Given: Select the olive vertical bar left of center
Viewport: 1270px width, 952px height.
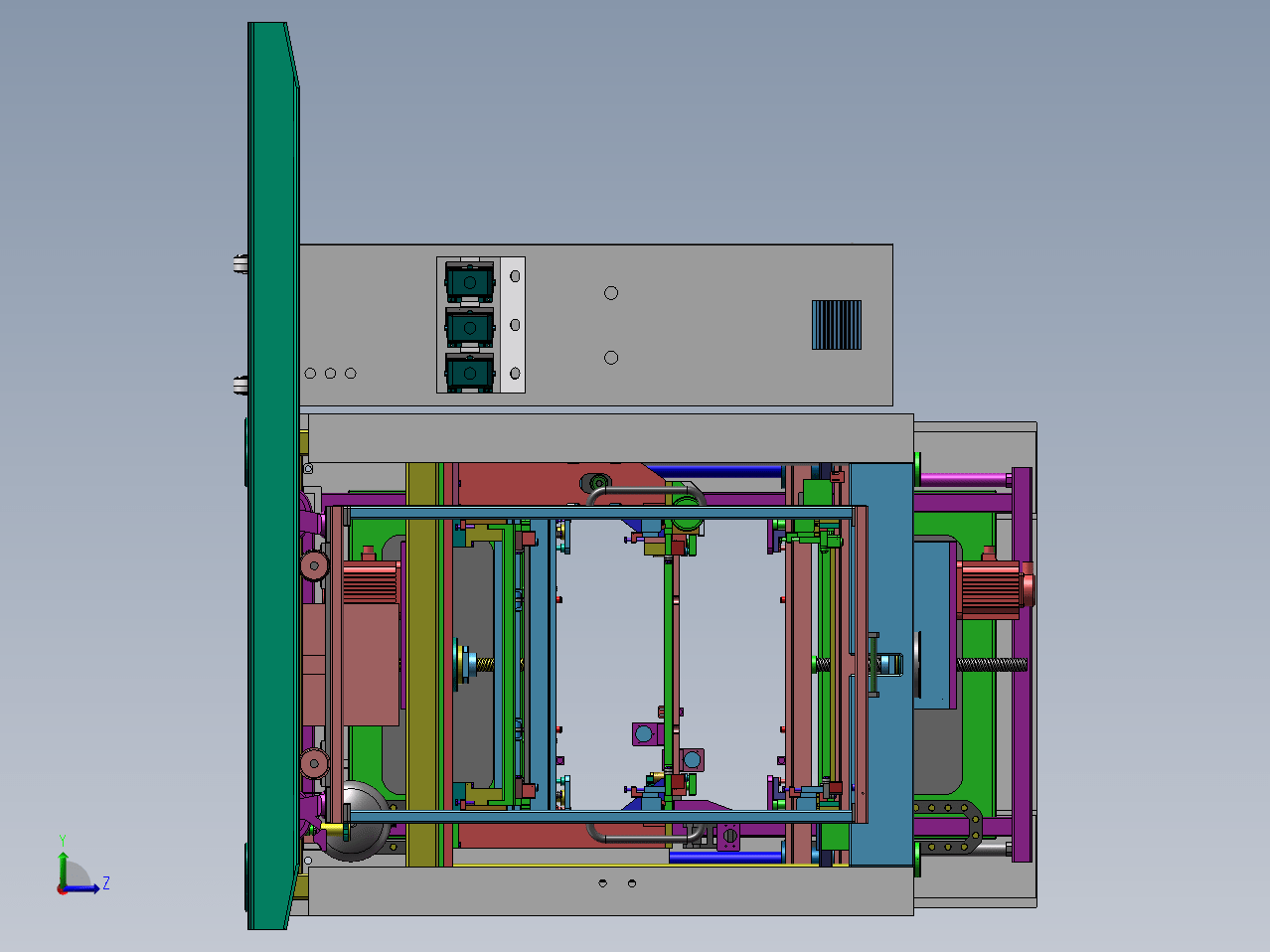Looking at the screenshot, I should click(423, 664).
